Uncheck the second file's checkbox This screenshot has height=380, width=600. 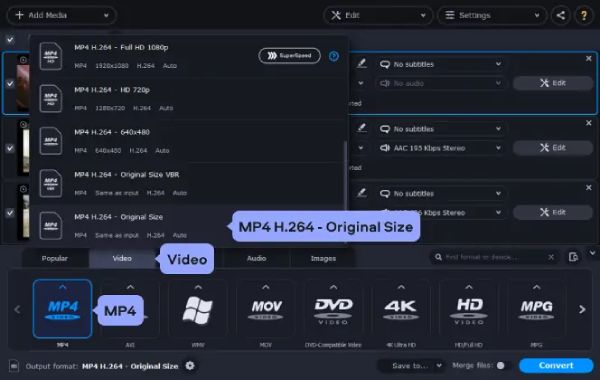coord(10,148)
